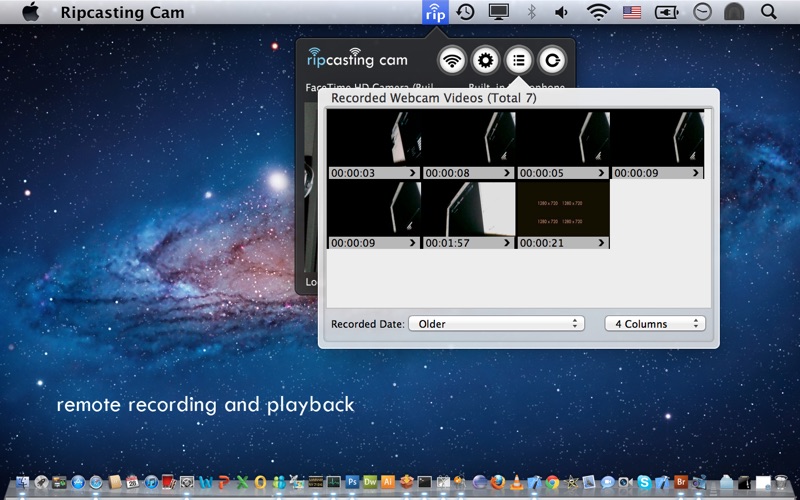Toggle the recorded videos list button
The width and height of the screenshot is (800, 500).
pyautogui.click(x=519, y=60)
